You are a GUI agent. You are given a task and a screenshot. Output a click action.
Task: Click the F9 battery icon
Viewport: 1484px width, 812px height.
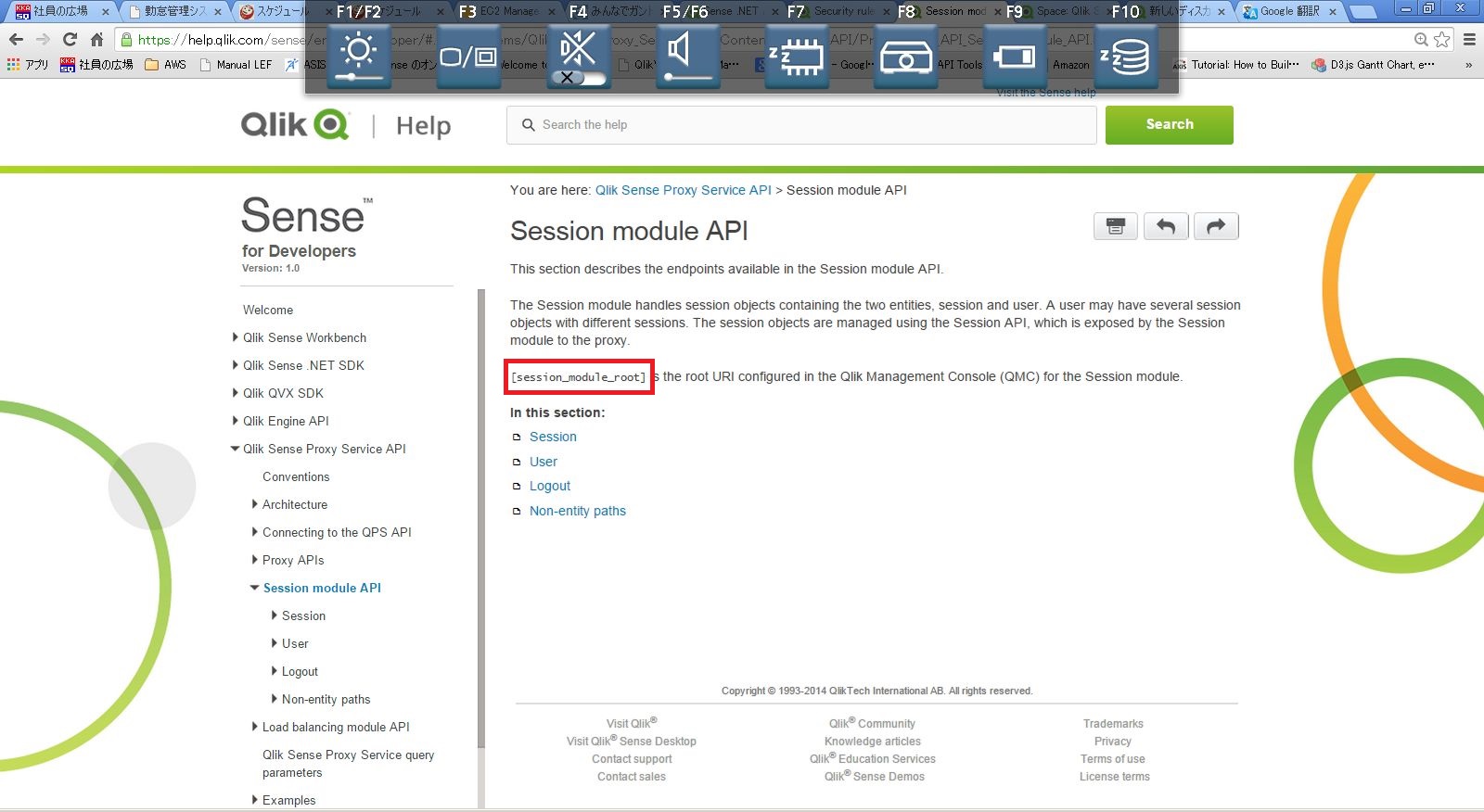pos(1015,57)
